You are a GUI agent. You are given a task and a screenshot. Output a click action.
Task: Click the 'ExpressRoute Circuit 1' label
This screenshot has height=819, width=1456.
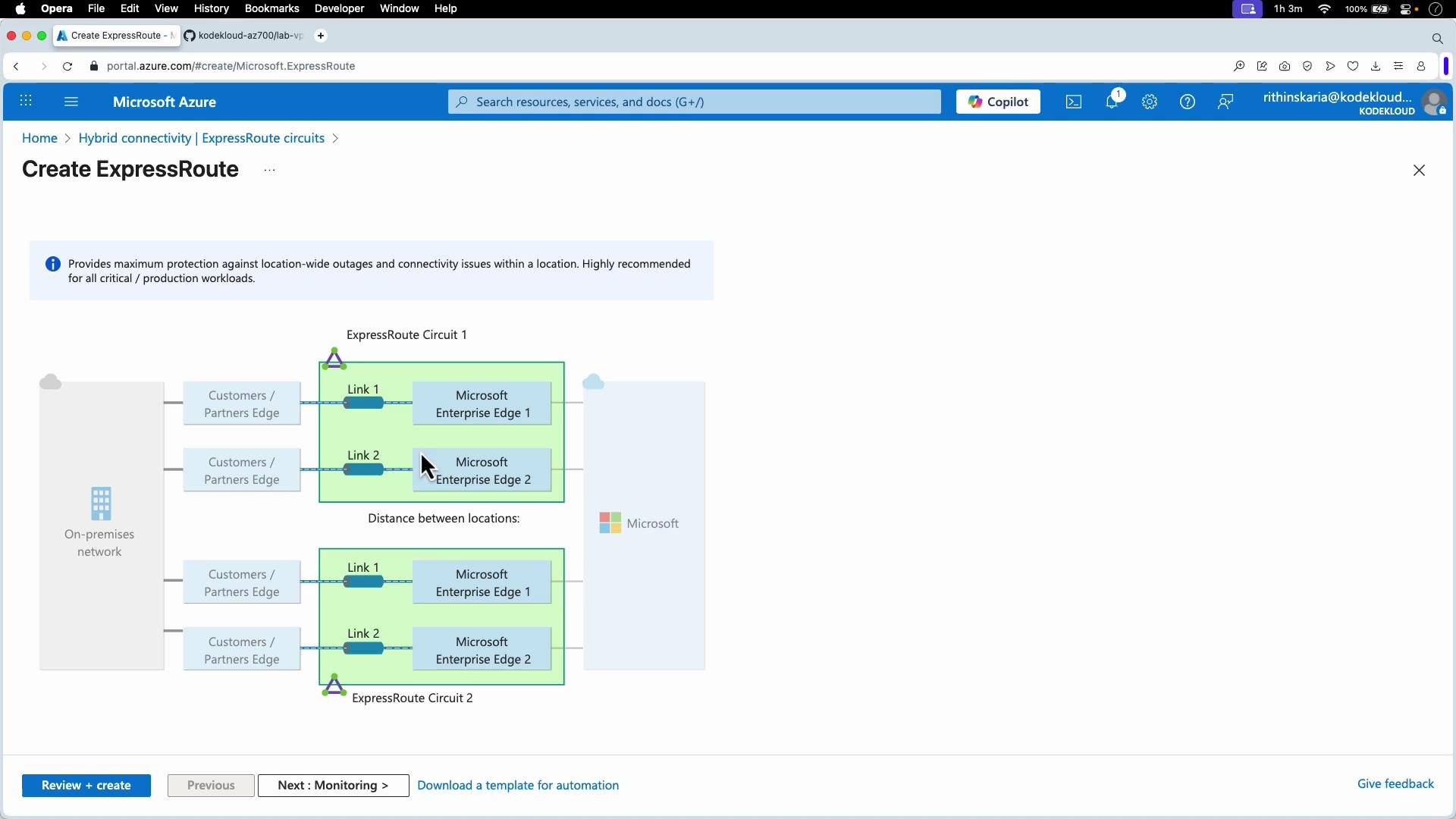406,335
